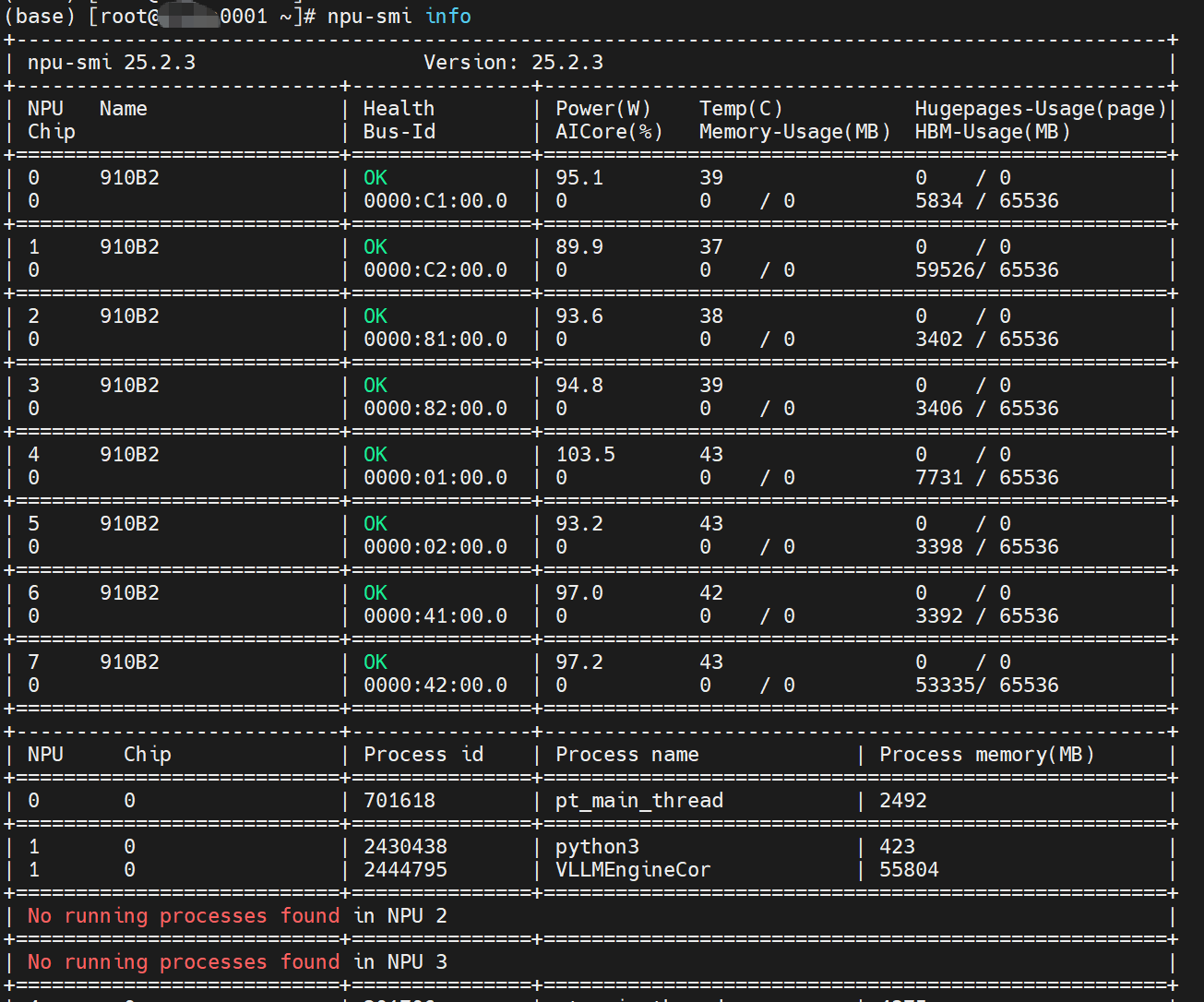Click the 'Process name' column header
This screenshot has height=1002, width=1204.
coord(627,755)
